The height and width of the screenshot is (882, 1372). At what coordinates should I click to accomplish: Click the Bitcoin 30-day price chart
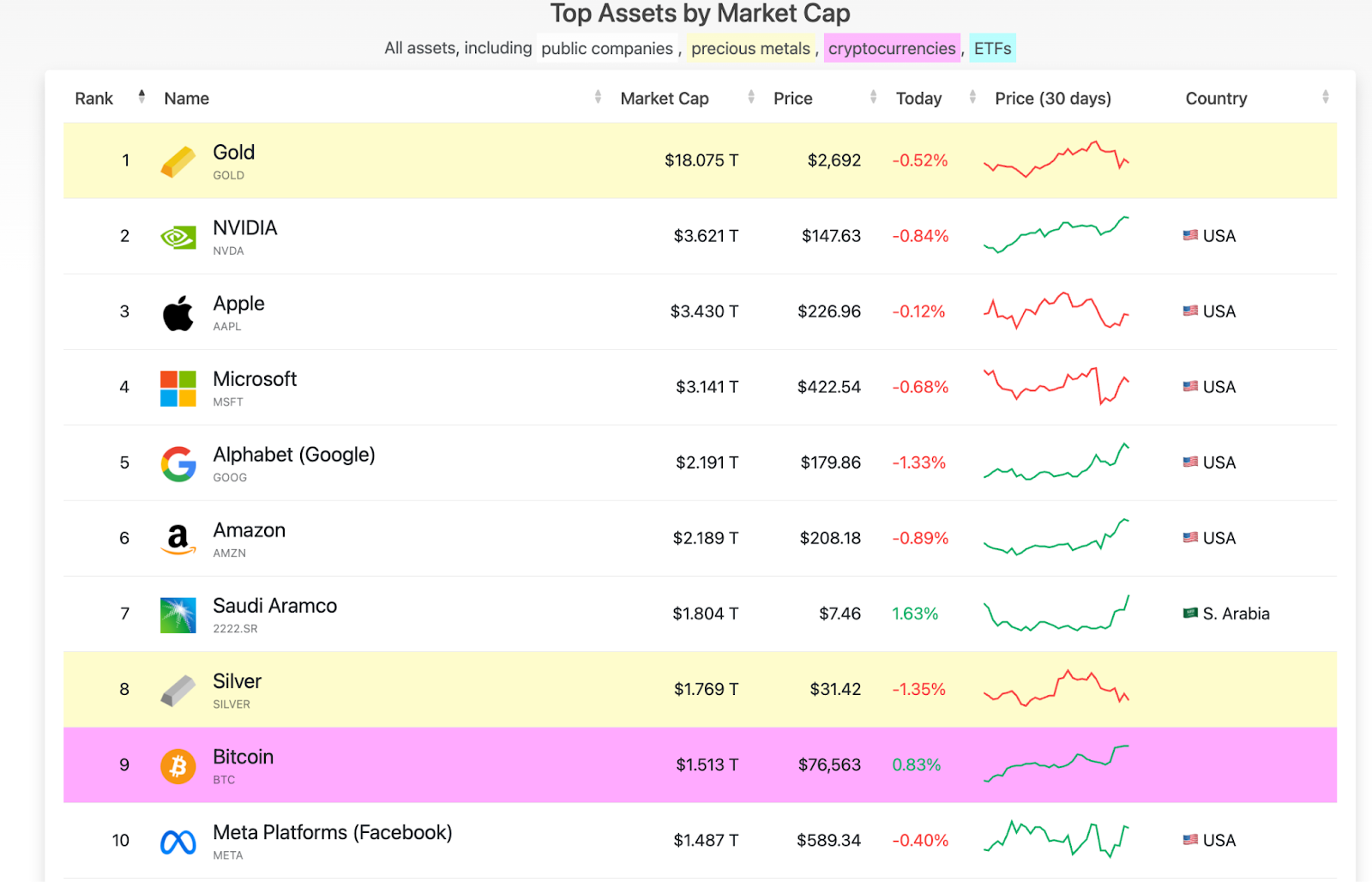pyautogui.click(x=1056, y=764)
